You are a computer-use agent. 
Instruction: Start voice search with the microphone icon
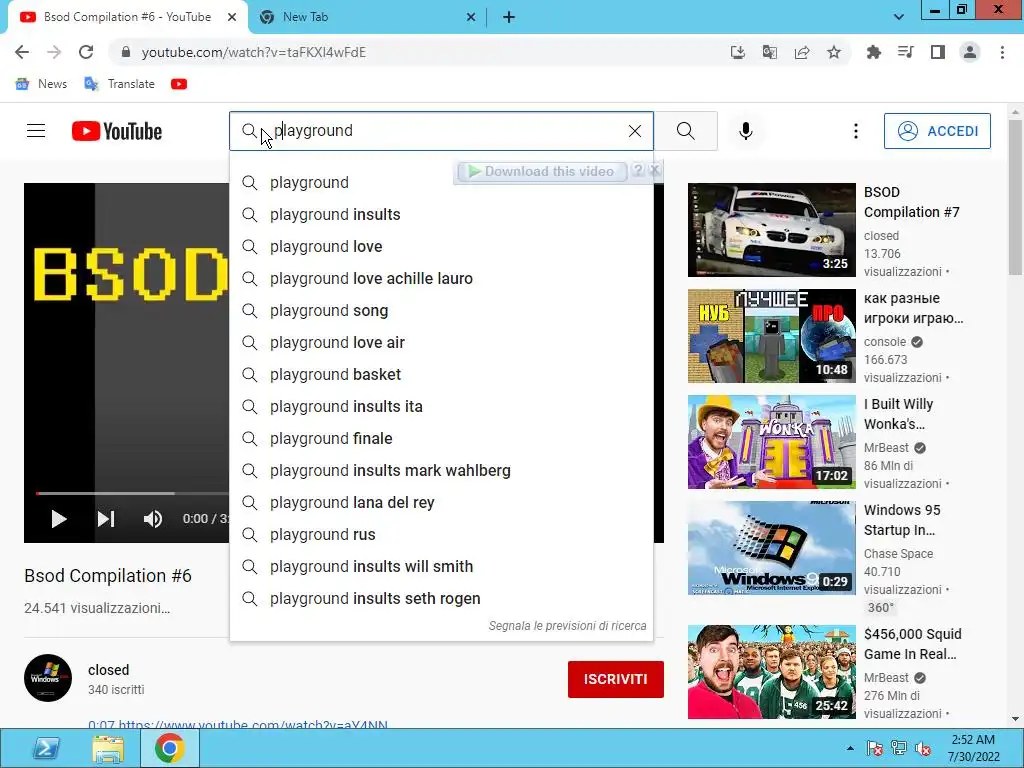click(745, 131)
